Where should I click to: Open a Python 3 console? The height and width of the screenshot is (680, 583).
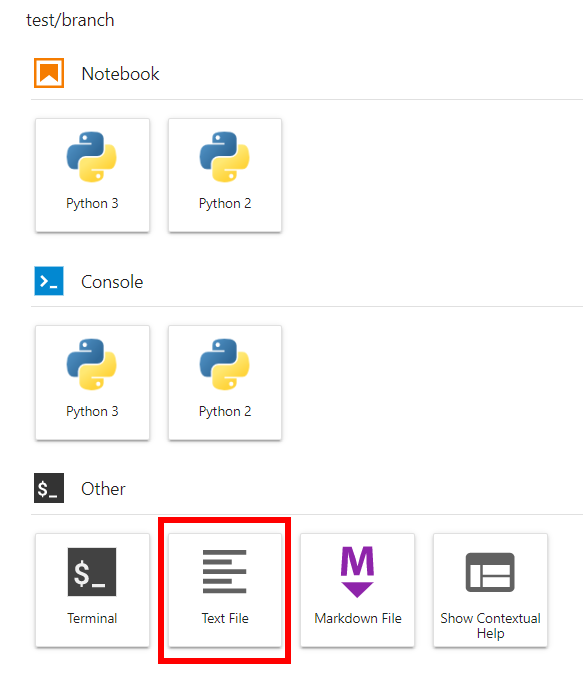click(92, 383)
